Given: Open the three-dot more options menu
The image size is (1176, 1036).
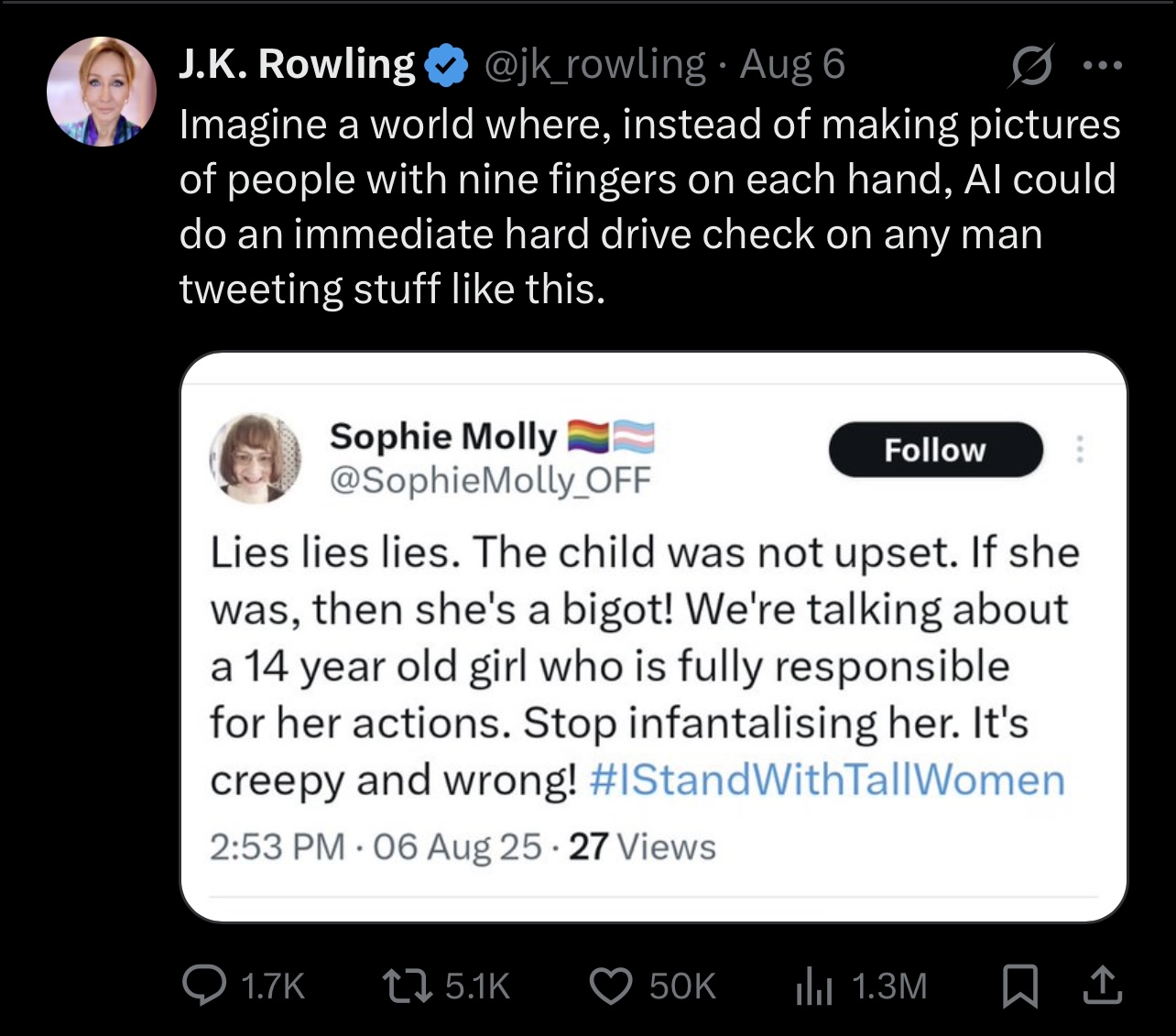Looking at the screenshot, I should point(1102,65).
